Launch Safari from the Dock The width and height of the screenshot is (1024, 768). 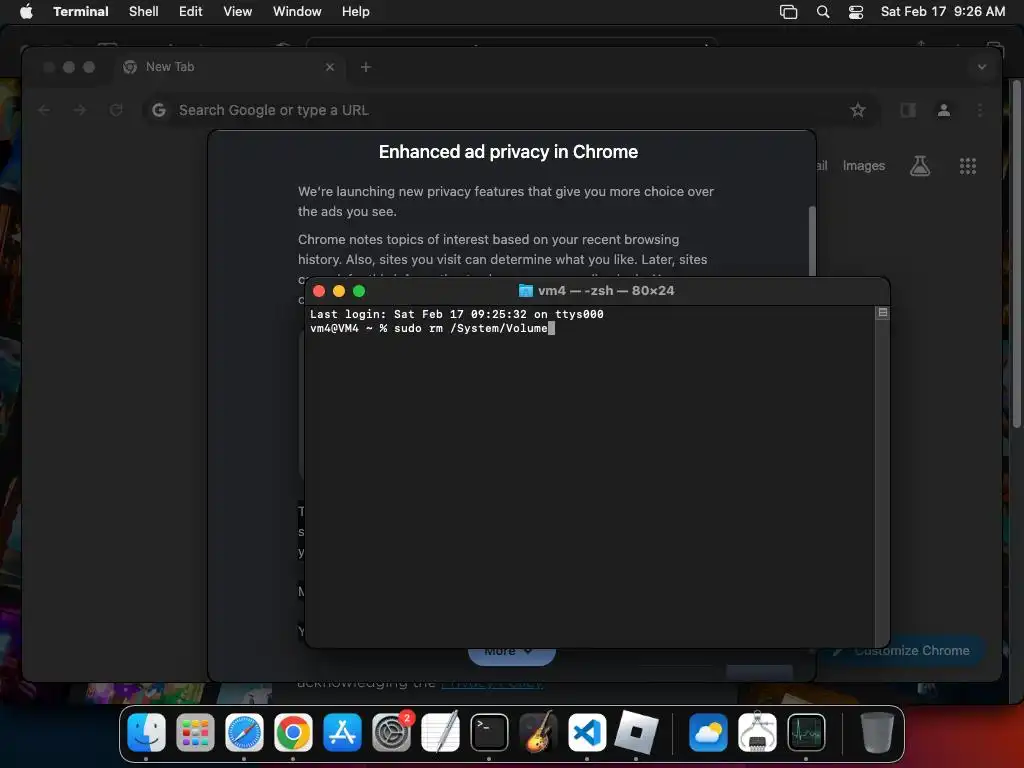pos(244,732)
